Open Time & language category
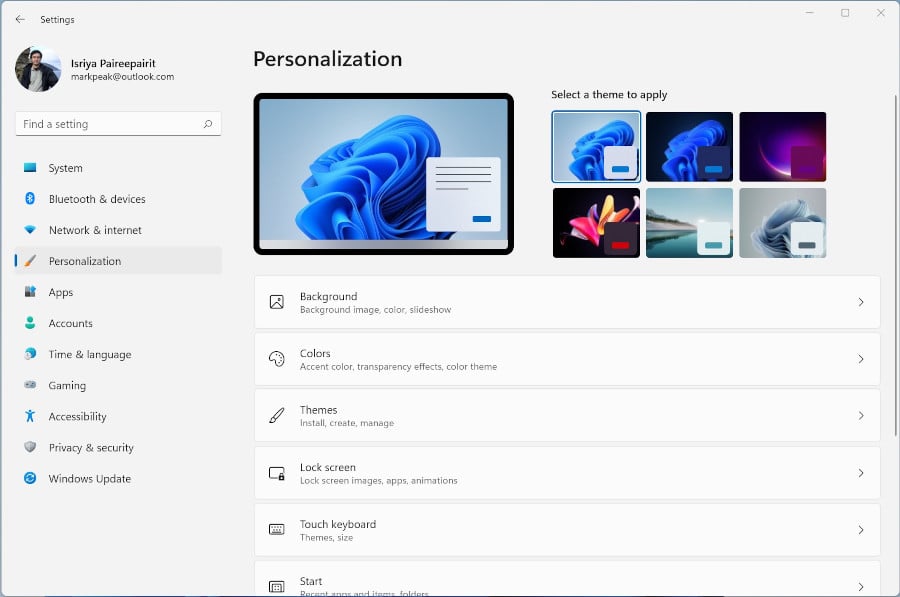 (118, 354)
